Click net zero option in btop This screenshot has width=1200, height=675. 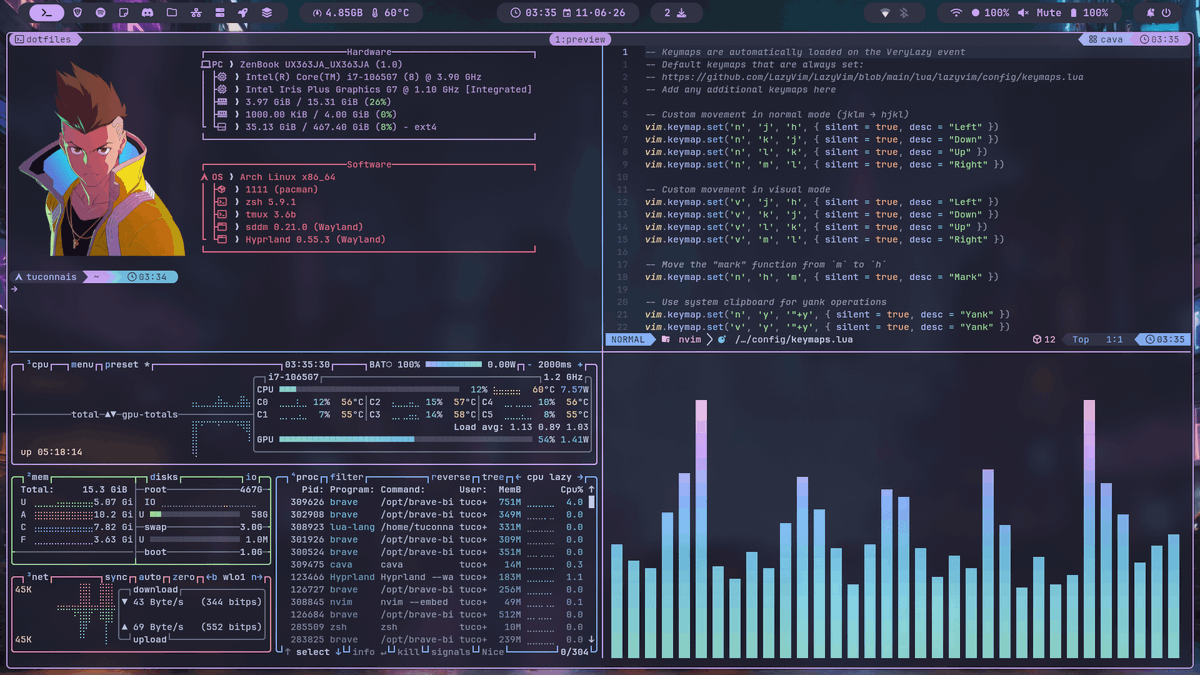coord(184,577)
